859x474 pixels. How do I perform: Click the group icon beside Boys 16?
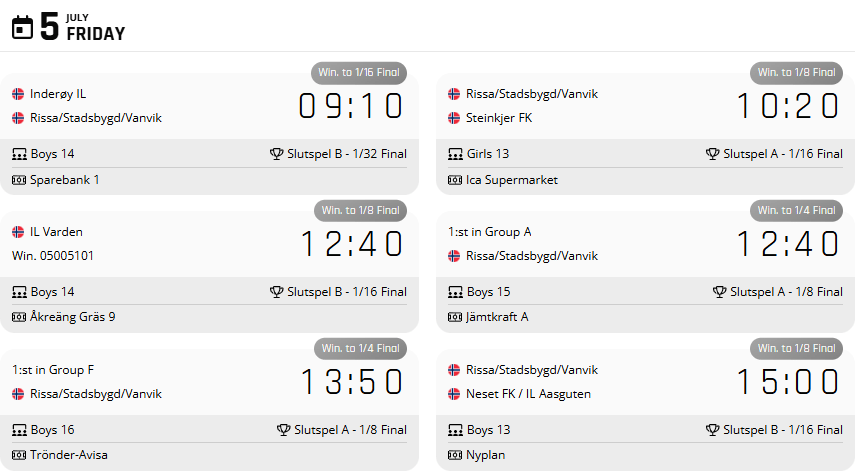(18, 430)
